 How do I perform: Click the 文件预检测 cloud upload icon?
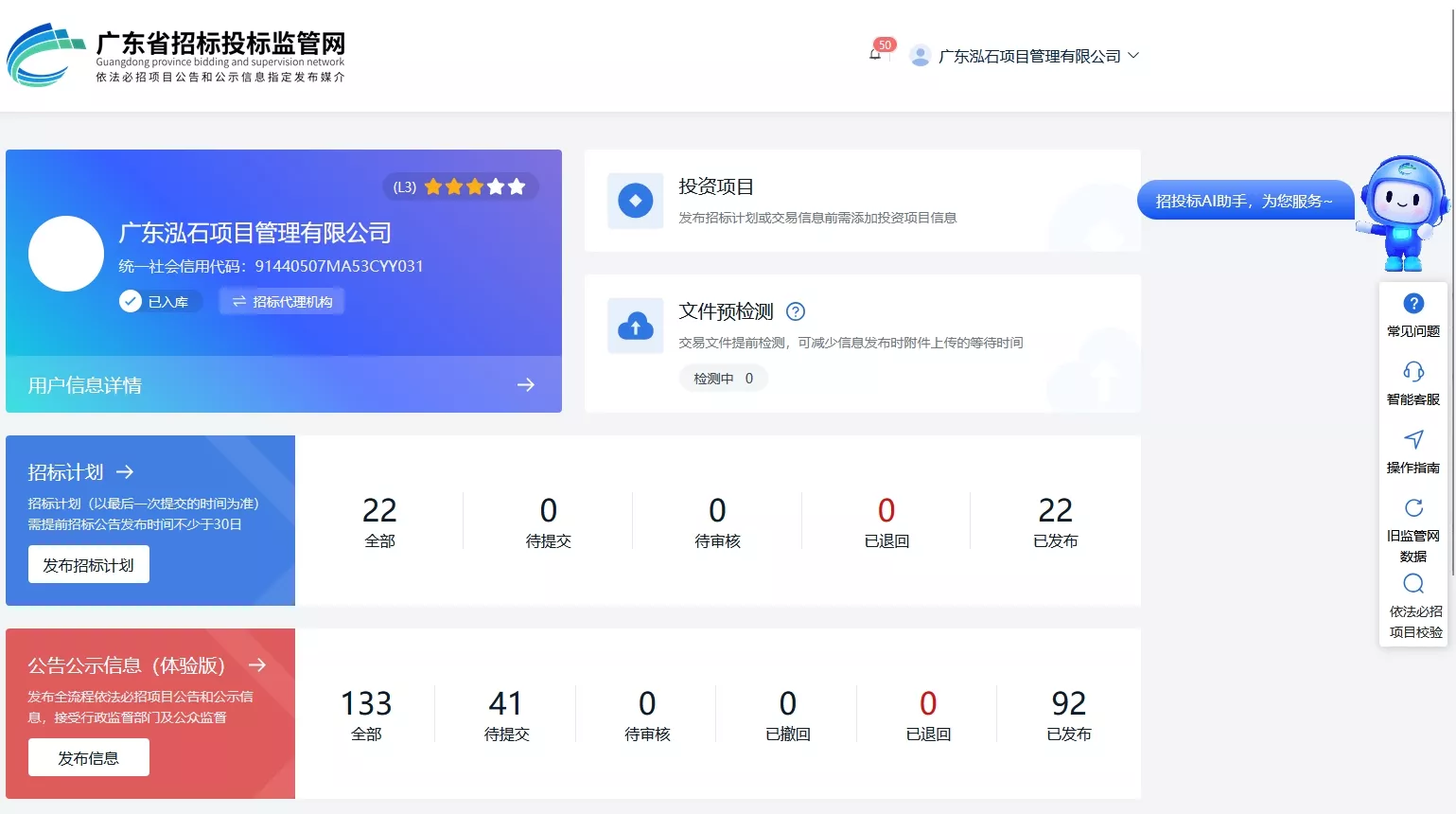pyautogui.click(x=635, y=326)
